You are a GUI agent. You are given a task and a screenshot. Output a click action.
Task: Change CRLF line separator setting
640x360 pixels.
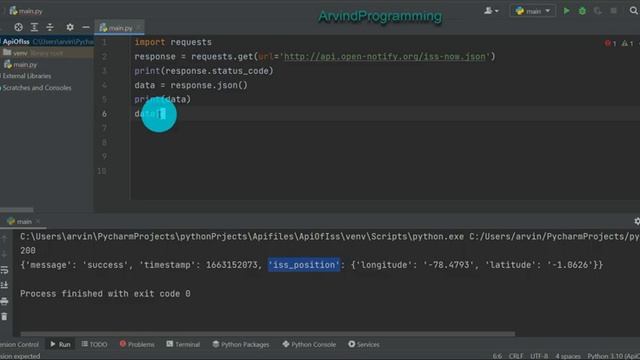[516, 356]
